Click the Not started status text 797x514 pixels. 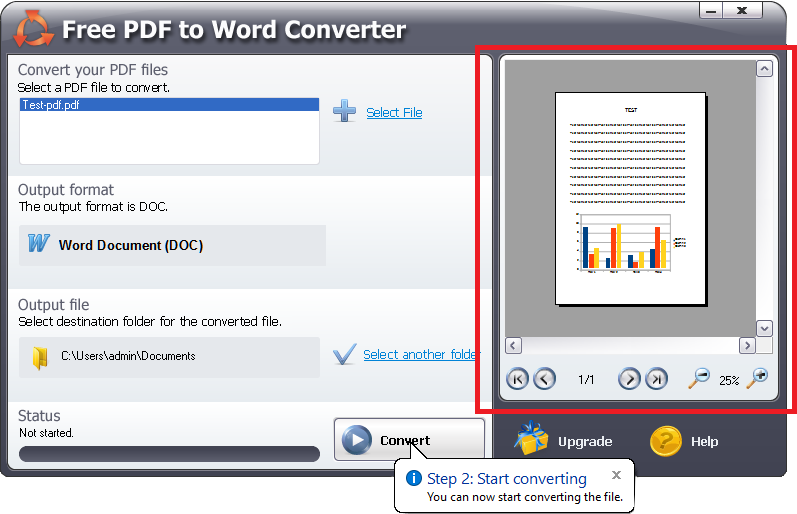coord(46,433)
